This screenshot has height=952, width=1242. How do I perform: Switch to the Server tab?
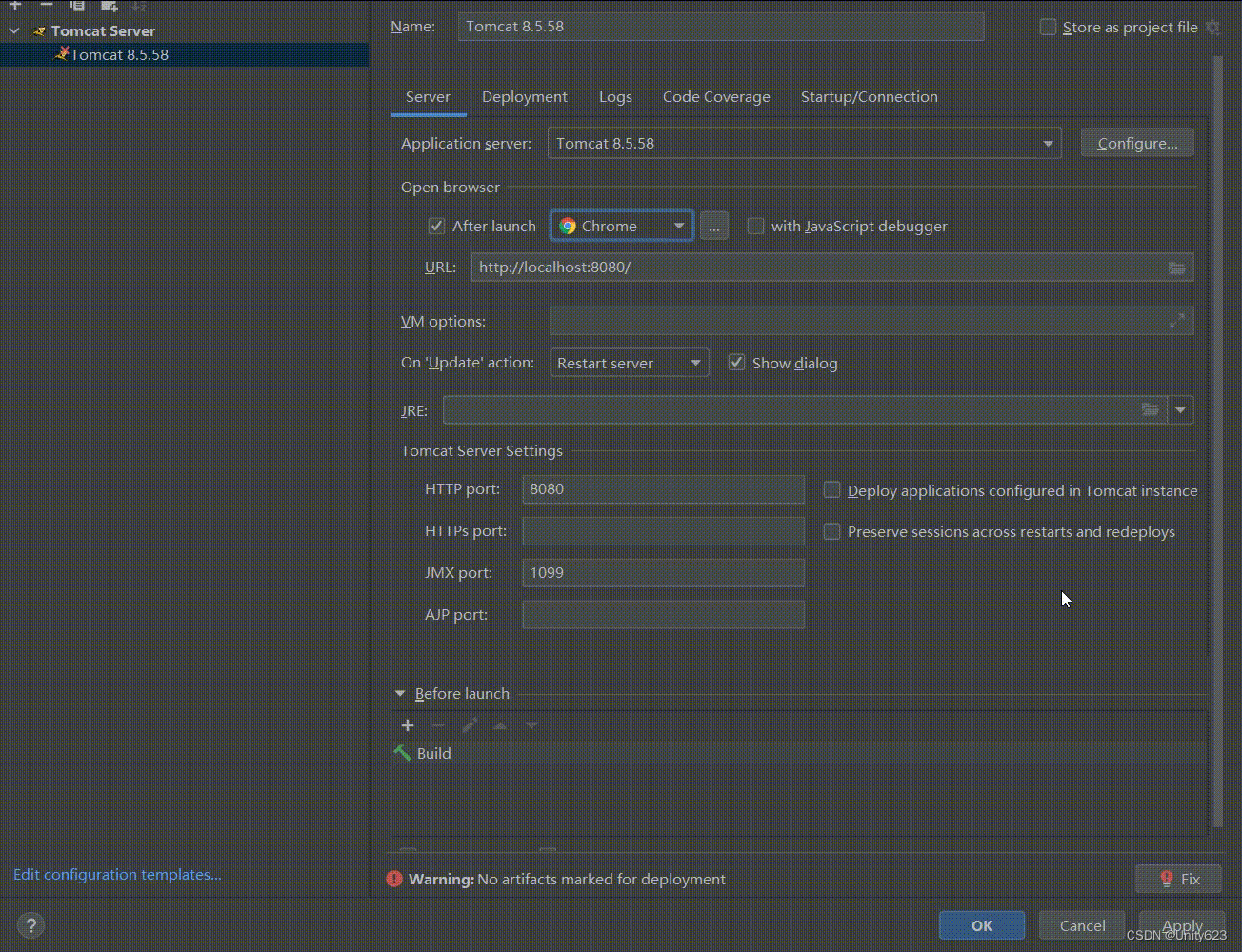pyautogui.click(x=428, y=97)
